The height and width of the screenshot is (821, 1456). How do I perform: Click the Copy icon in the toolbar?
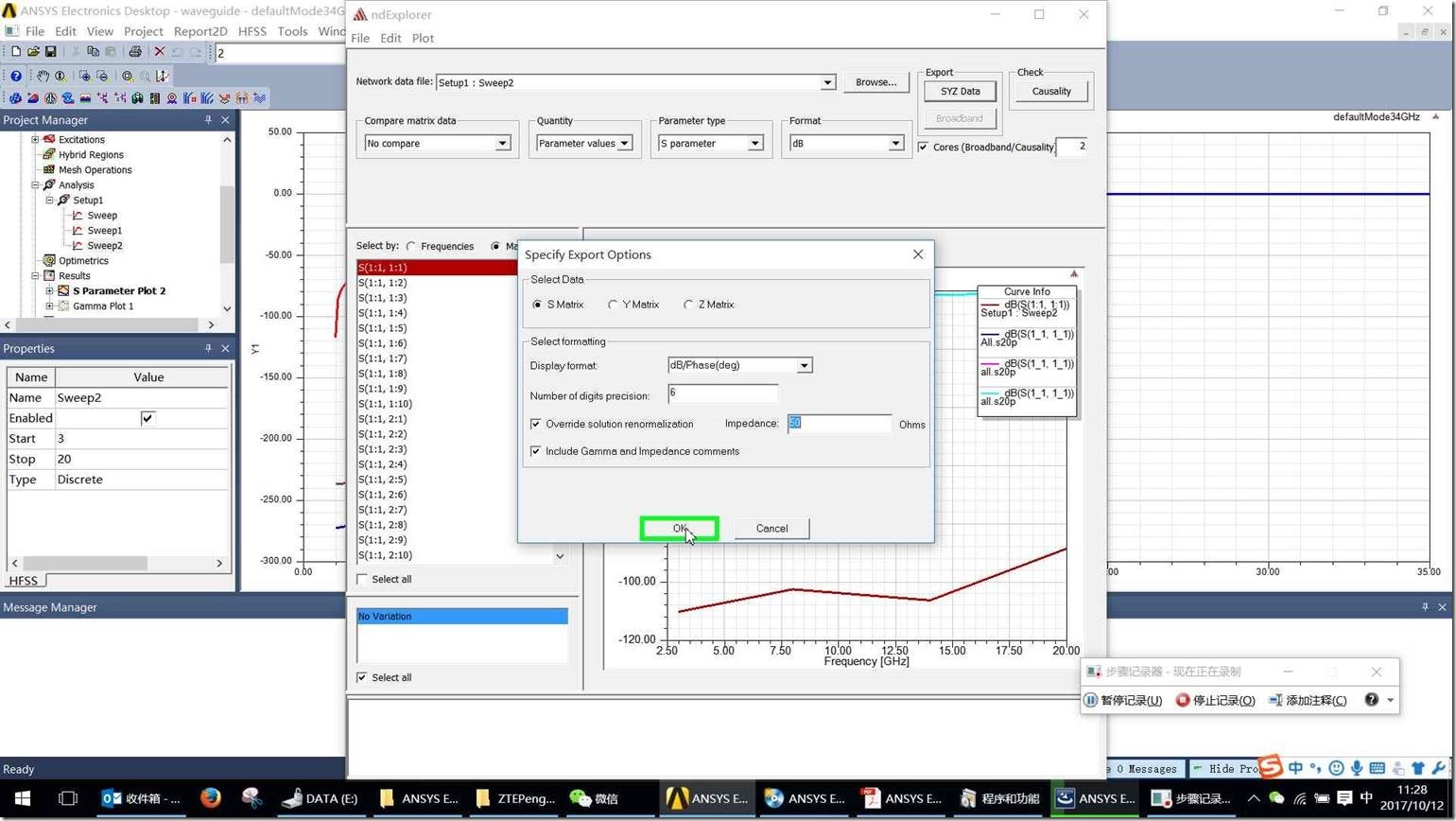pos(93,52)
